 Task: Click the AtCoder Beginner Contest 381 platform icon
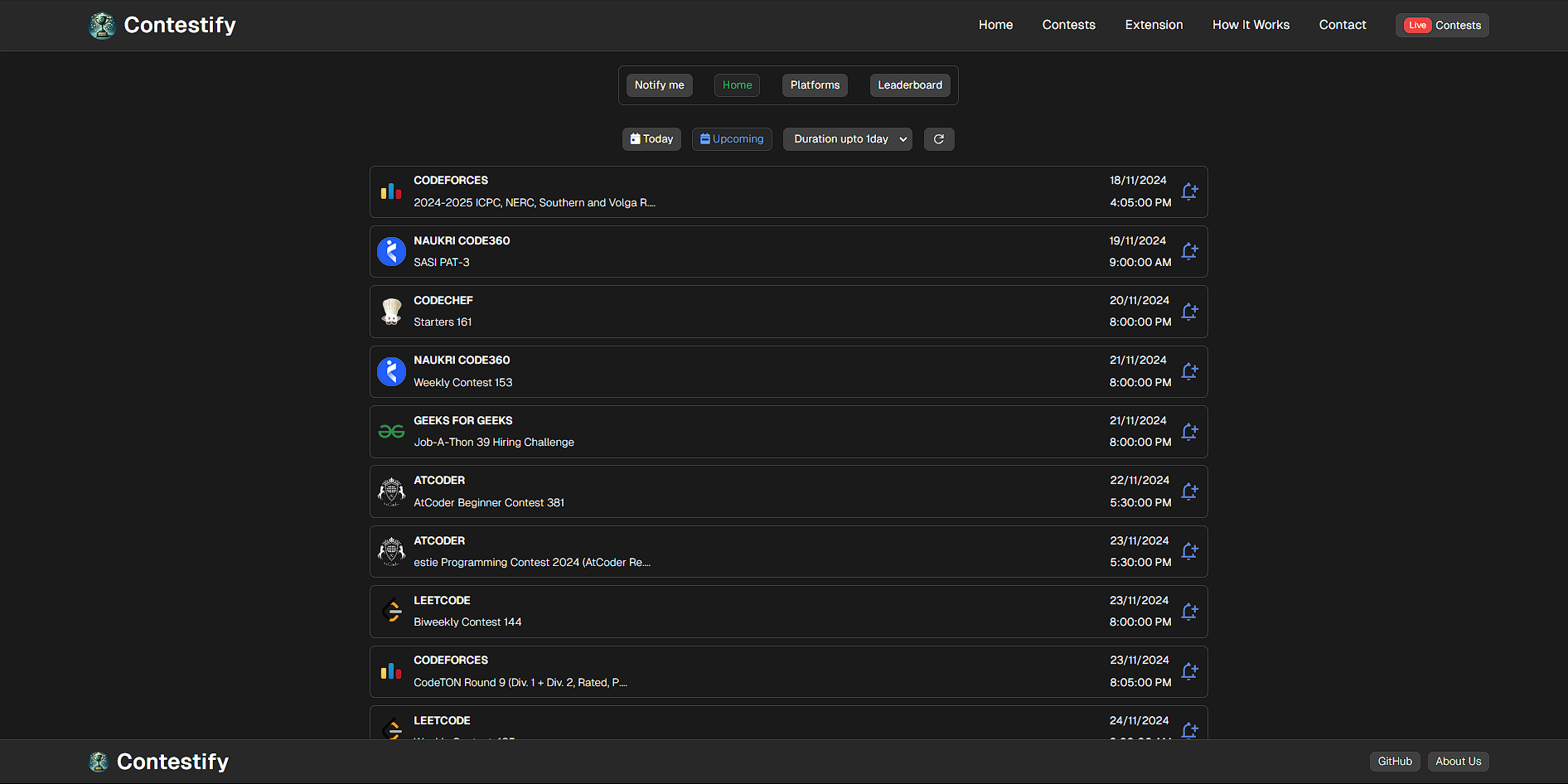(390, 491)
